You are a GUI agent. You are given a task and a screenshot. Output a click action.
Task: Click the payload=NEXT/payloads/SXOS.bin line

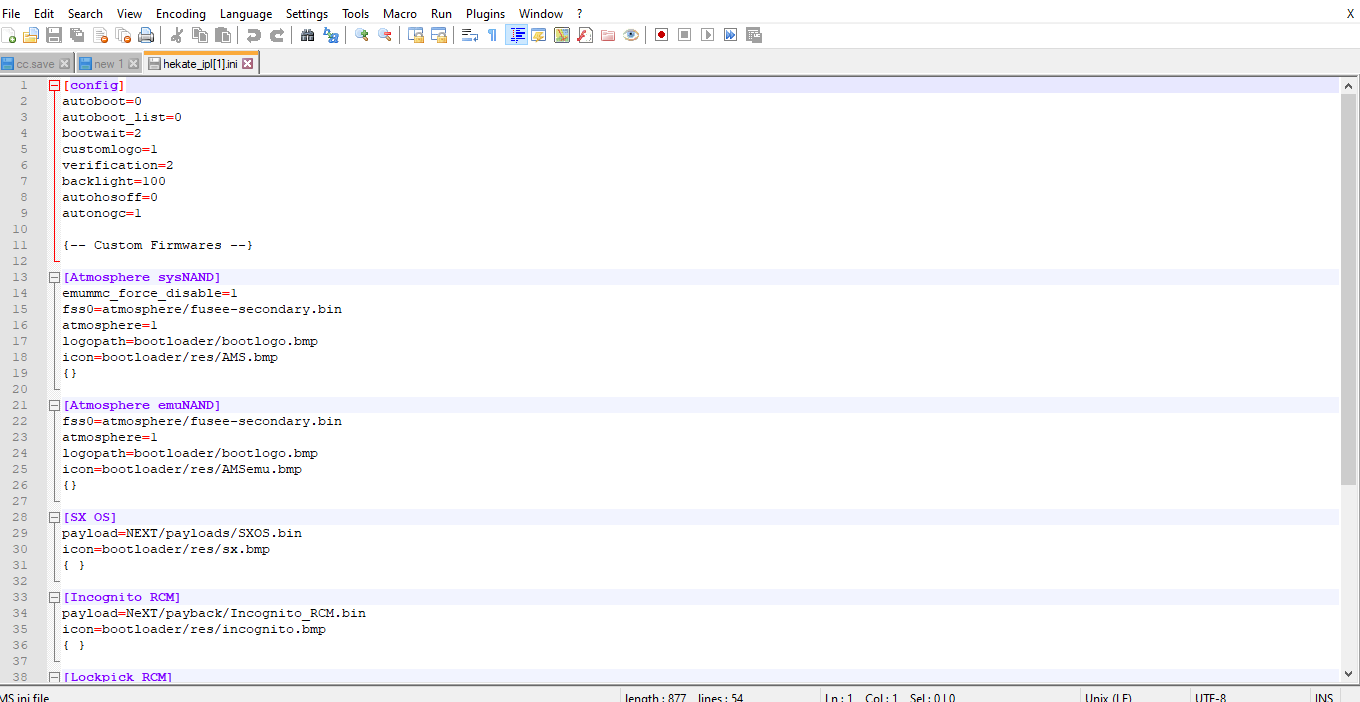(182, 533)
